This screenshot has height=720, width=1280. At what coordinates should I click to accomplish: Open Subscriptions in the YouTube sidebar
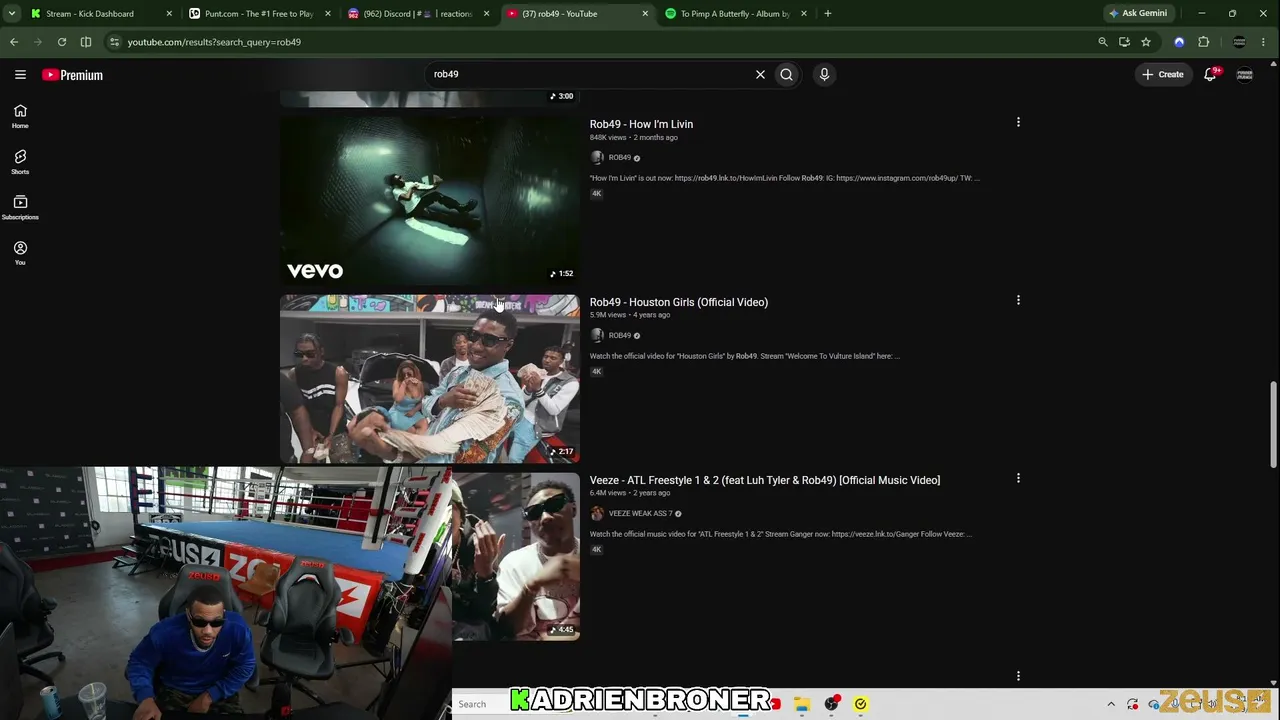[20, 207]
